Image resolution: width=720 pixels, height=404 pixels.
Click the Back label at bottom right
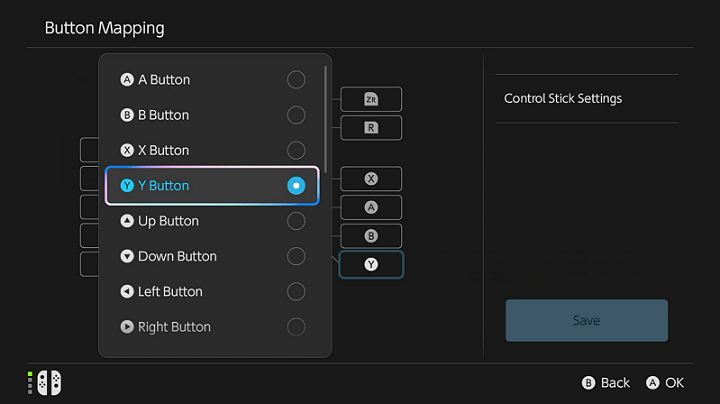(x=615, y=383)
